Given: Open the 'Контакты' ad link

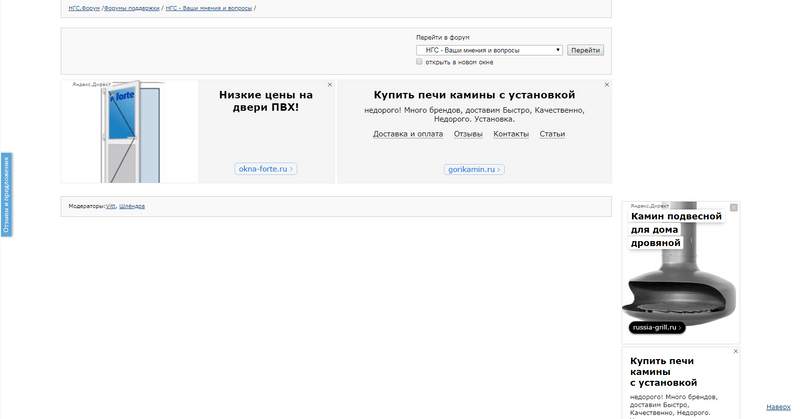Looking at the screenshot, I should click(511, 134).
